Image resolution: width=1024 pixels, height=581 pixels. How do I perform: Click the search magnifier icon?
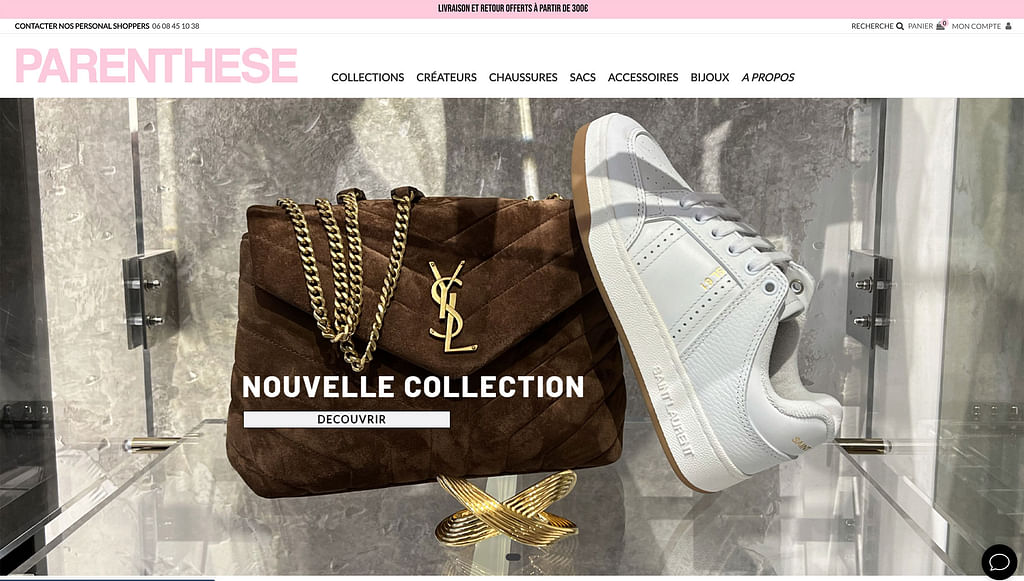pyautogui.click(x=900, y=26)
